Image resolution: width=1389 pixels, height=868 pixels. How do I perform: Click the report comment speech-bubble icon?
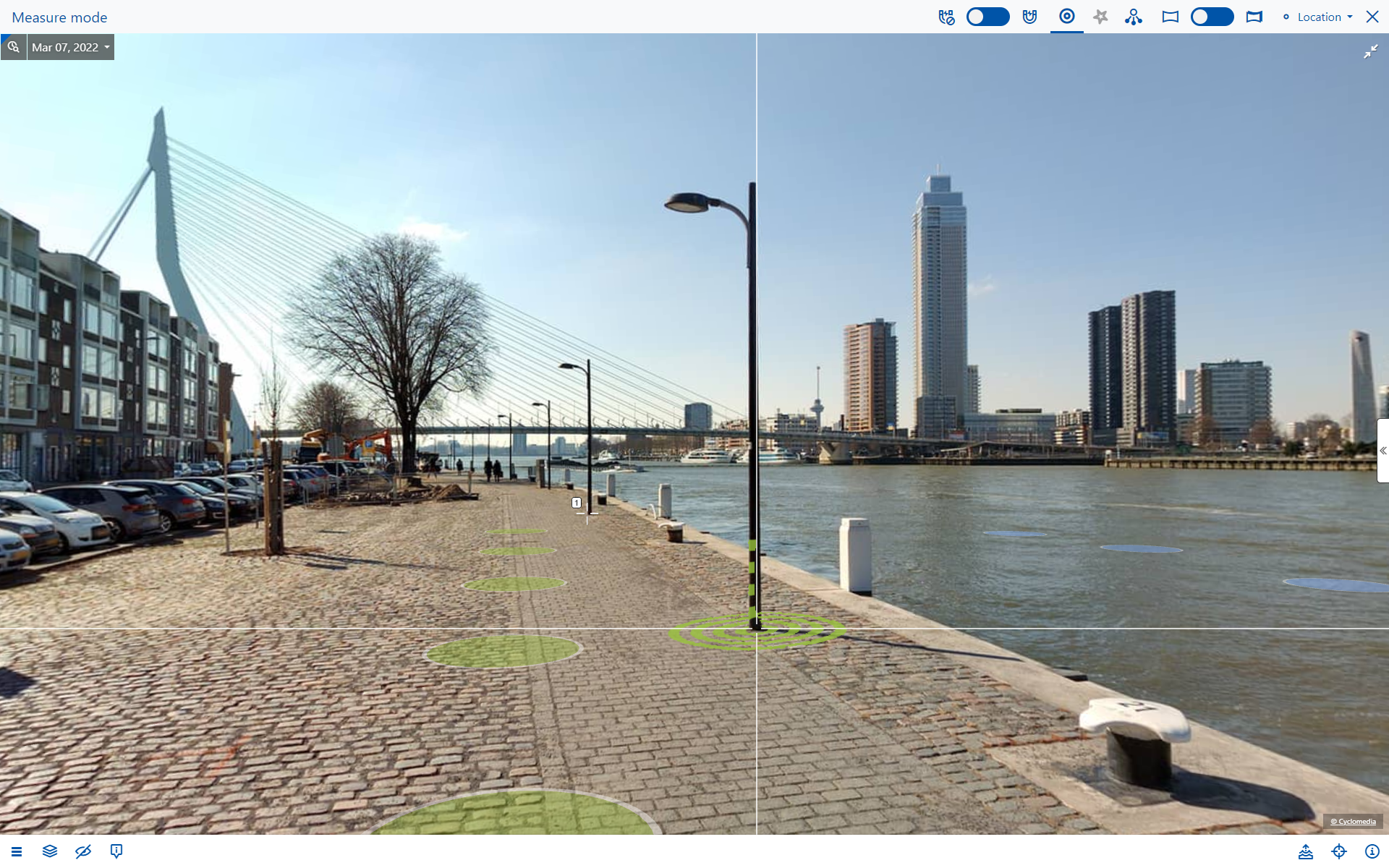point(116,851)
